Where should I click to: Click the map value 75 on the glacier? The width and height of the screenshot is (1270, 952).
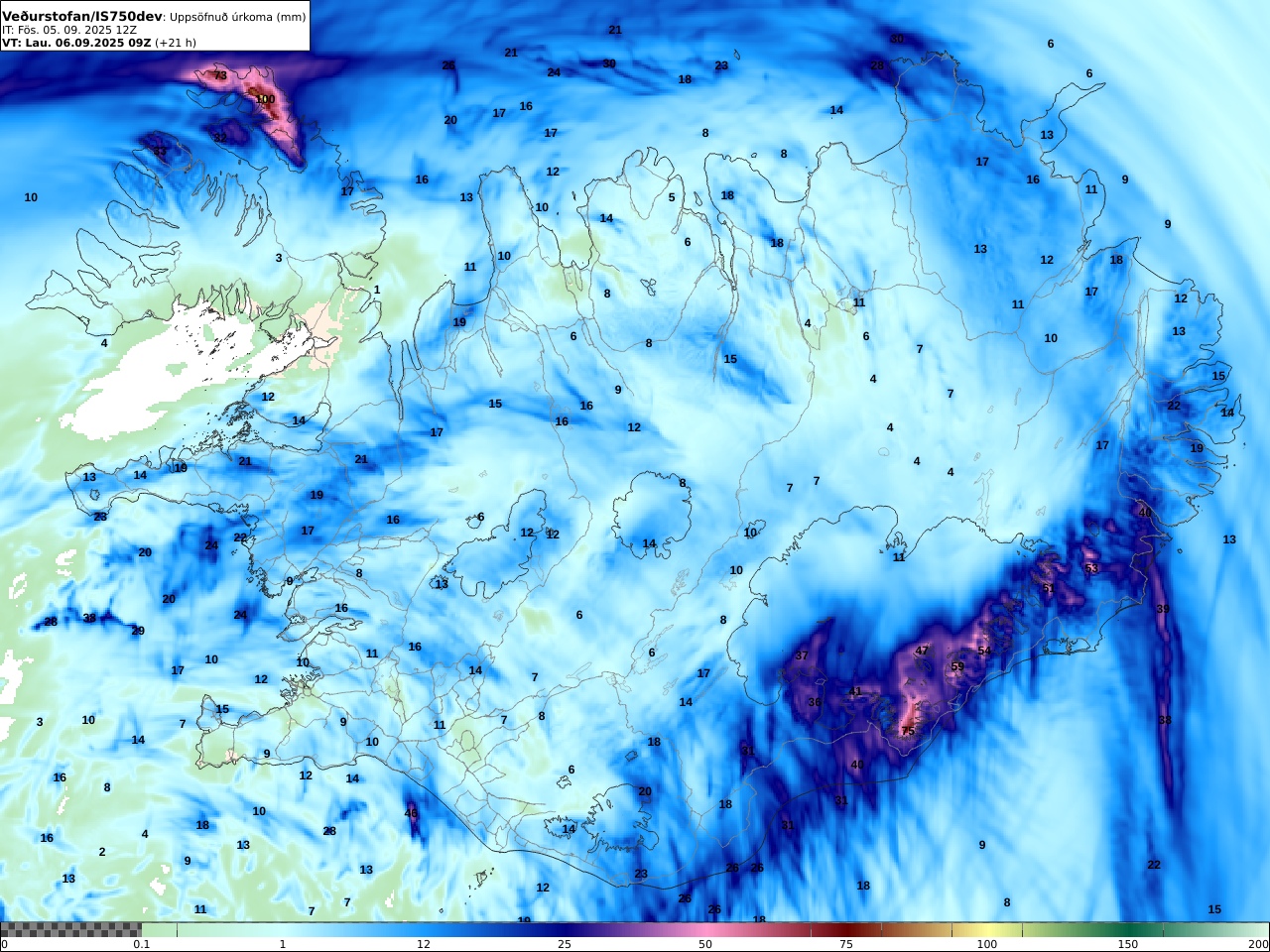click(x=908, y=731)
